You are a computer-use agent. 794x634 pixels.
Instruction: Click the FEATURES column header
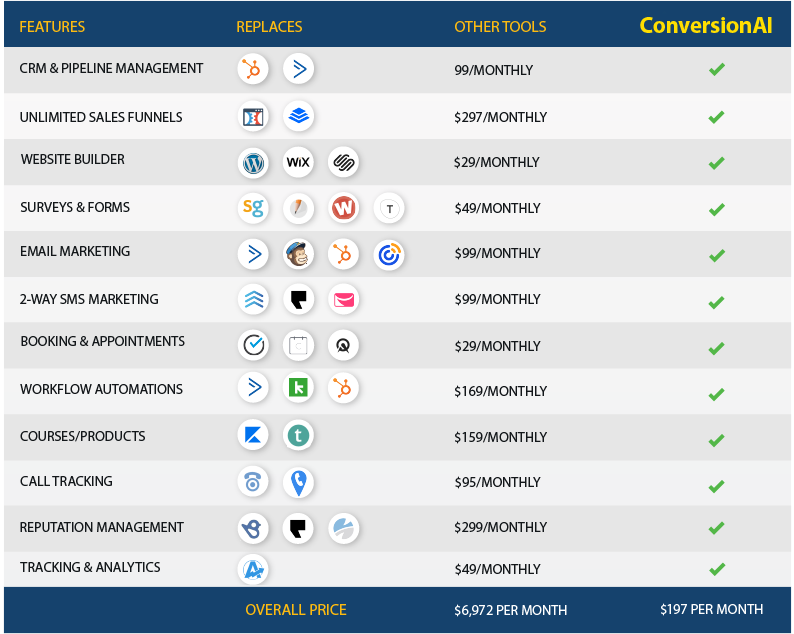tap(52, 26)
